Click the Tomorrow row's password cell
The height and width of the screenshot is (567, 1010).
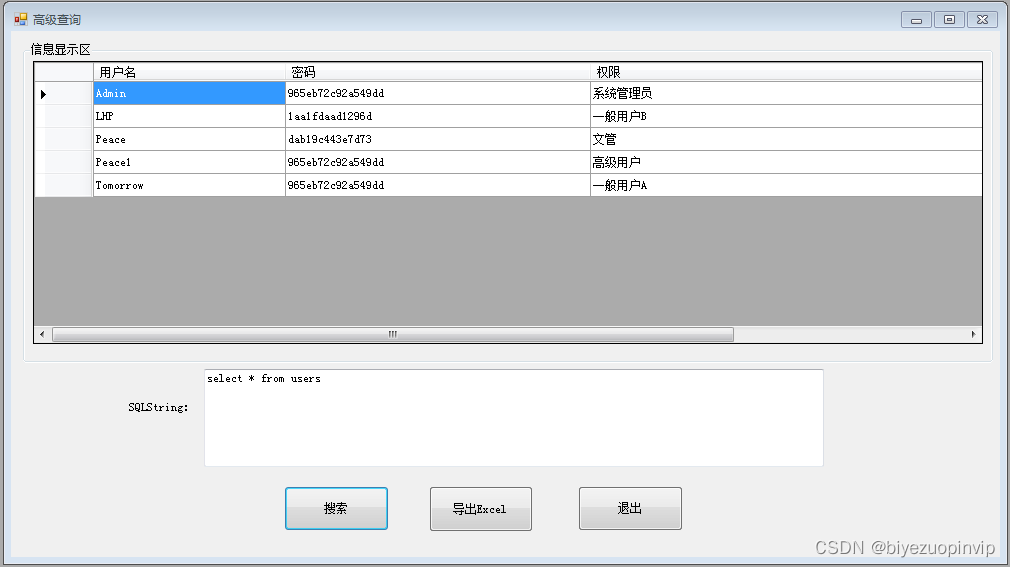[438, 185]
